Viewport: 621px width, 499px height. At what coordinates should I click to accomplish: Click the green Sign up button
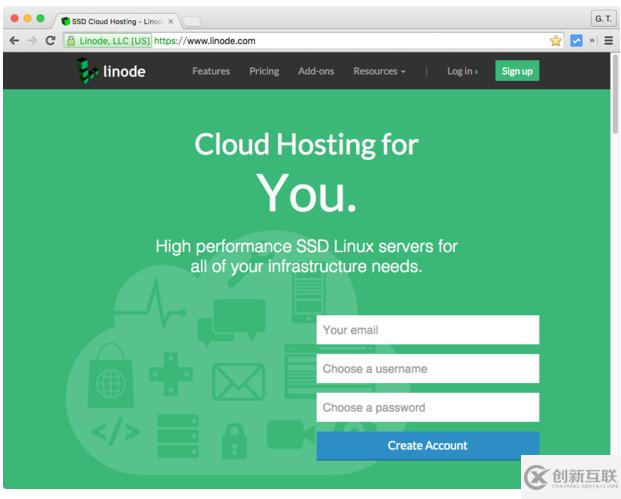click(x=517, y=71)
